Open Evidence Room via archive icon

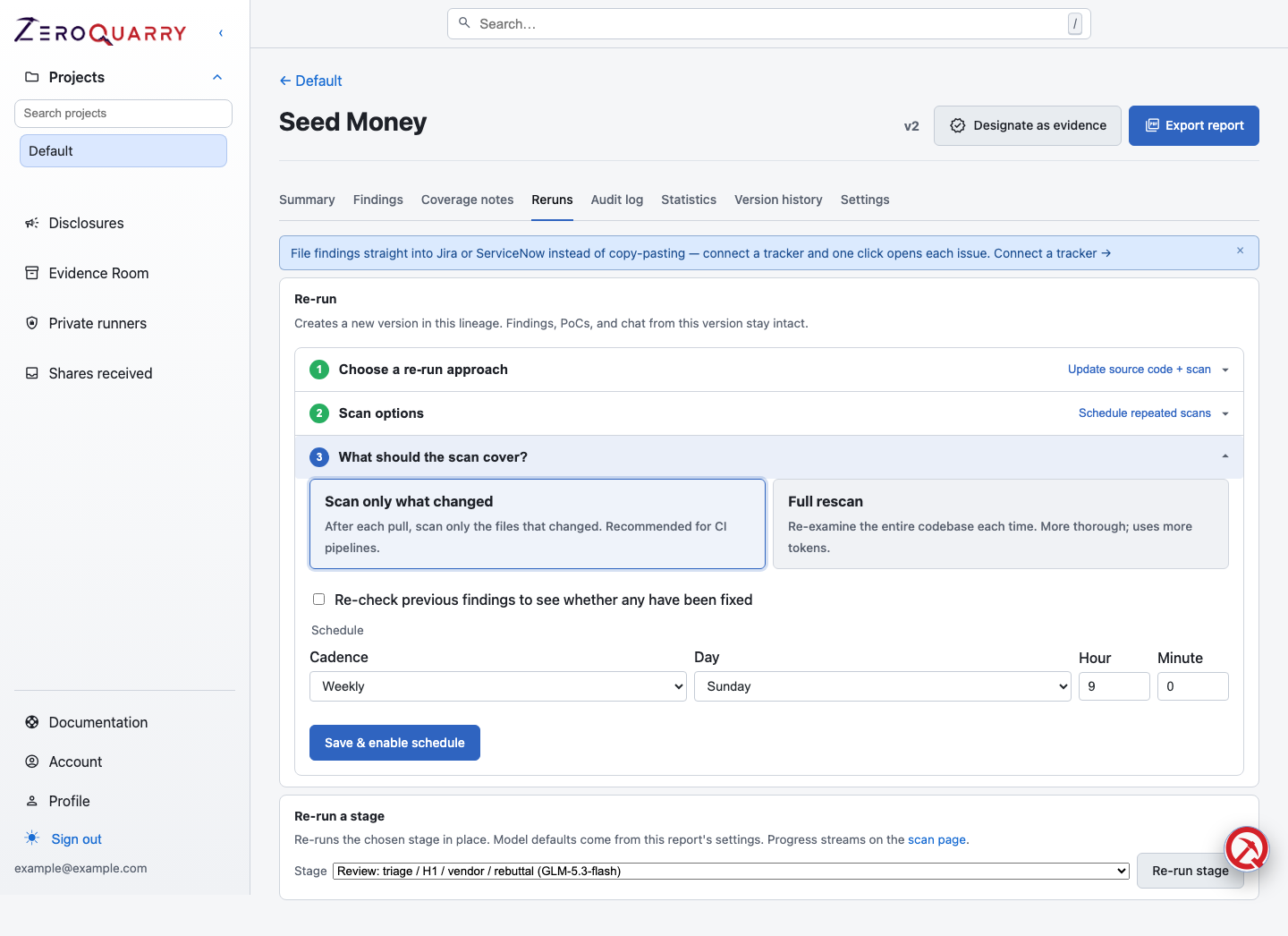pyautogui.click(x=32, y=273)
